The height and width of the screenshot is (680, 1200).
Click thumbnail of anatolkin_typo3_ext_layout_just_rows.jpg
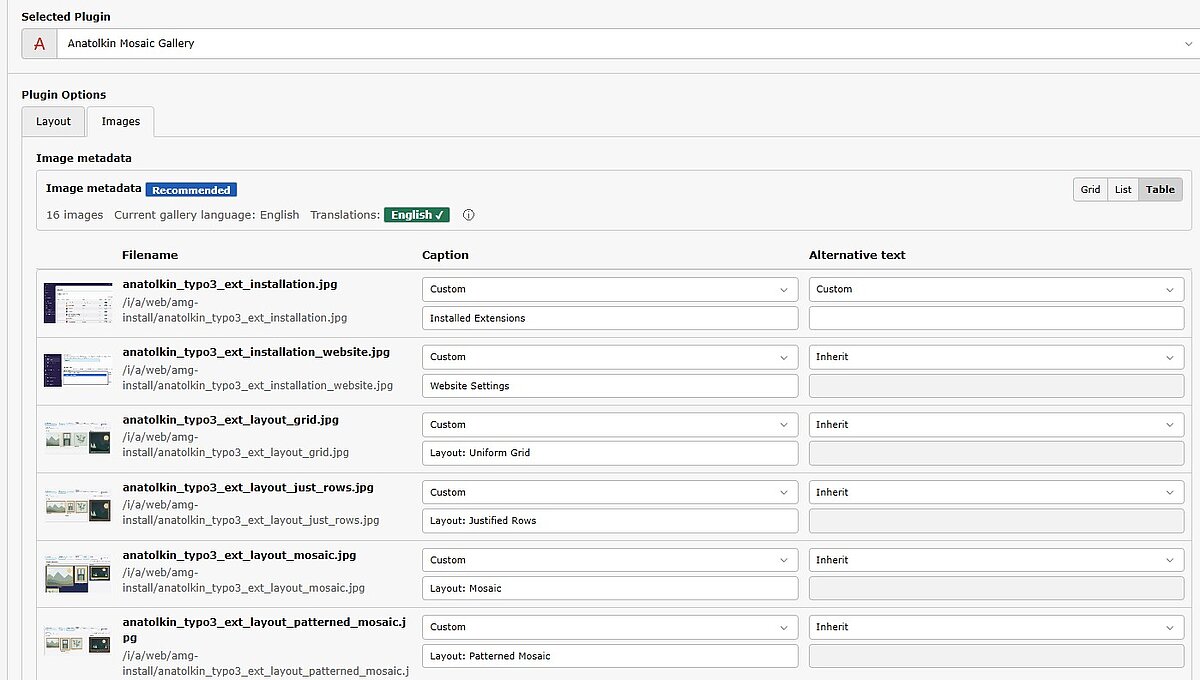pos(78,505)
